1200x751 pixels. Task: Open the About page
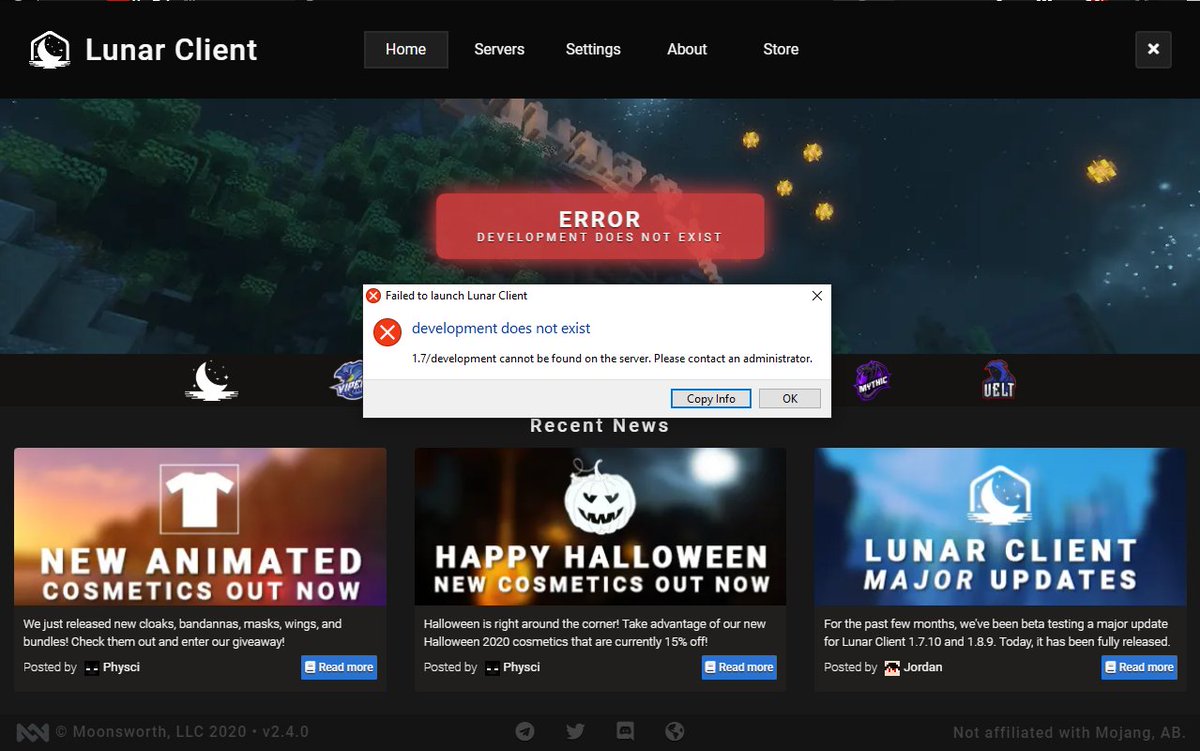687,49
